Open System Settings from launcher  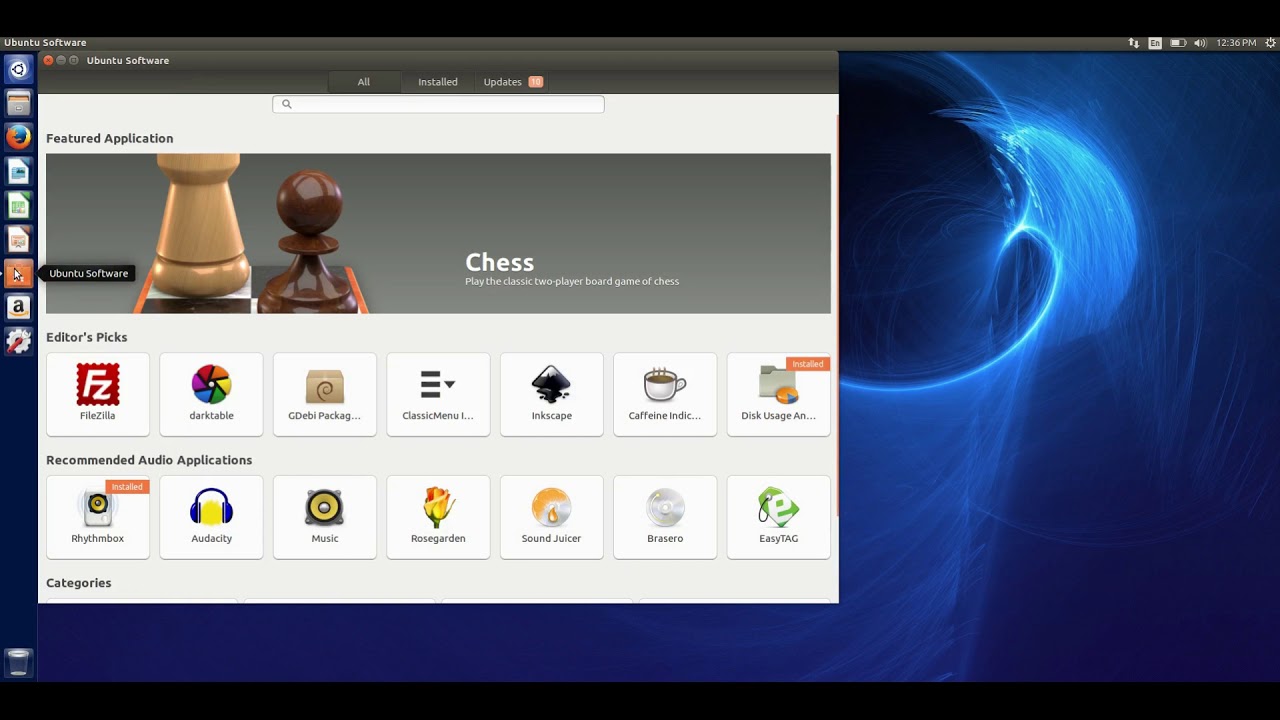pyautogui.click(x=18, y=342)
